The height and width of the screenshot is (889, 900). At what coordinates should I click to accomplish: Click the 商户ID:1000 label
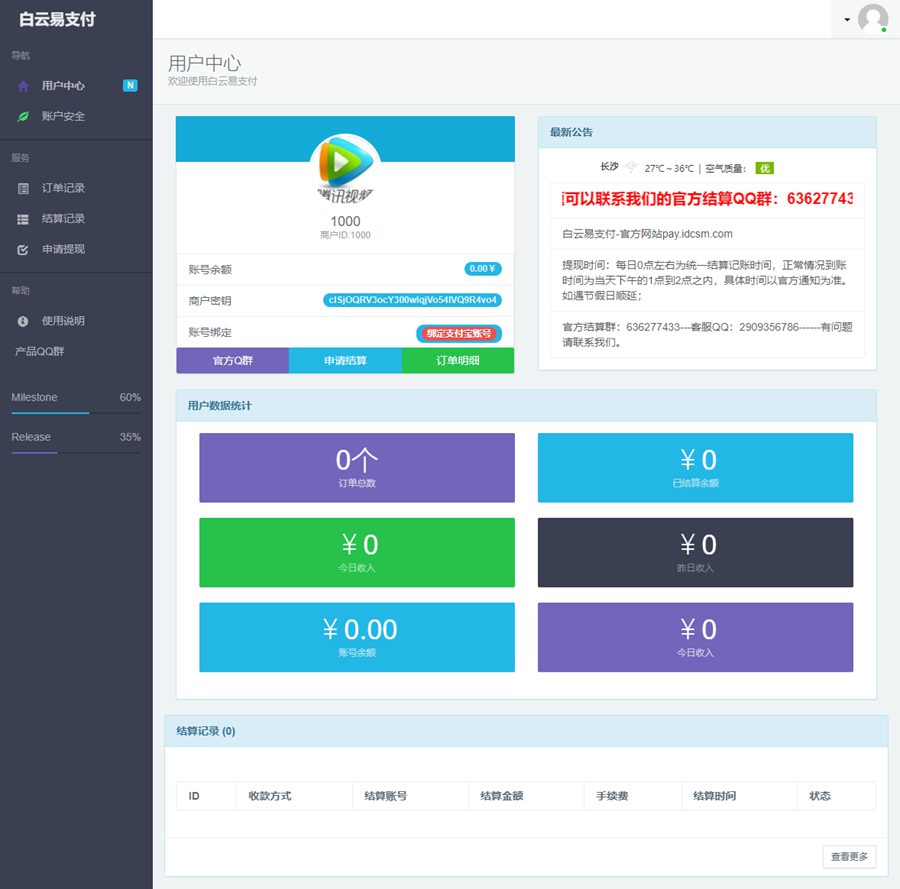click(x=345, y=235)
